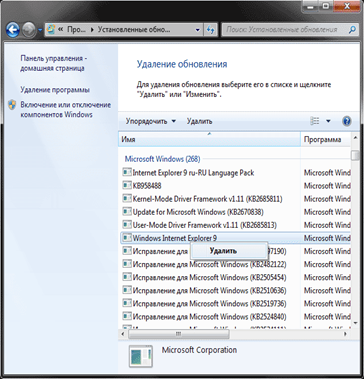Viewport: 364px width, 379px height.
Task: Collapse the 'Microsoft Windows (268)' group
Action: point(162,159)
